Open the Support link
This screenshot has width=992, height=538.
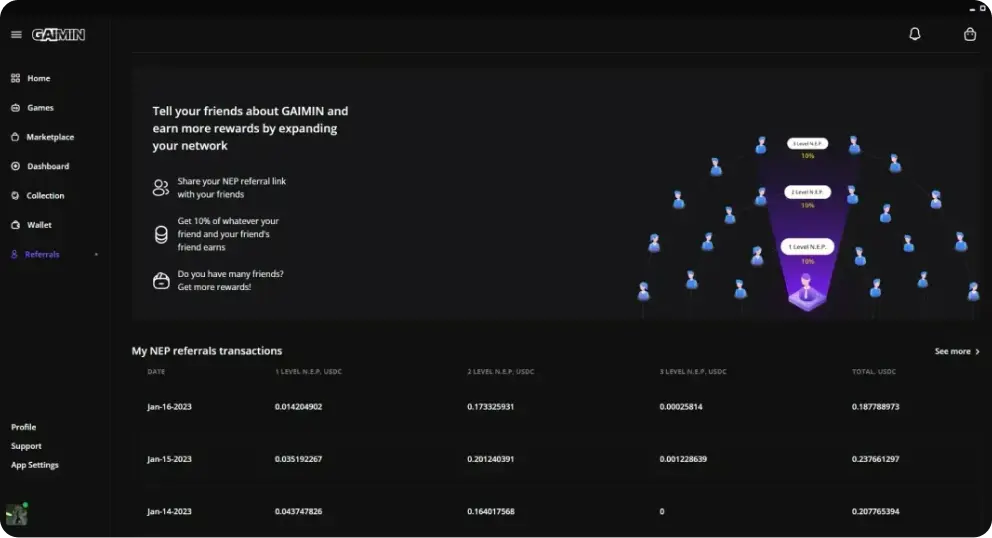pos(26,446)
